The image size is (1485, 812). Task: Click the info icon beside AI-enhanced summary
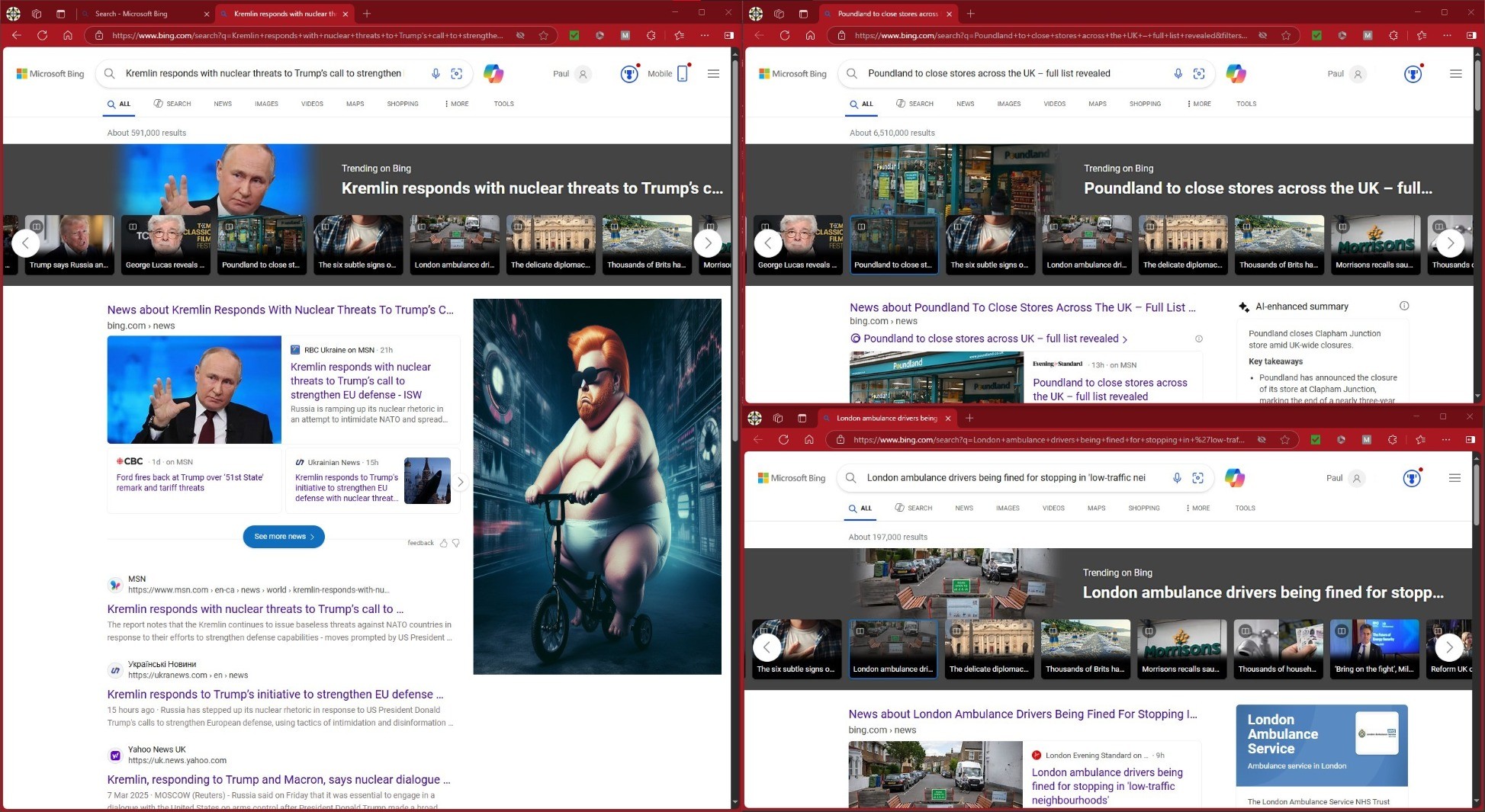(1404, 307)
